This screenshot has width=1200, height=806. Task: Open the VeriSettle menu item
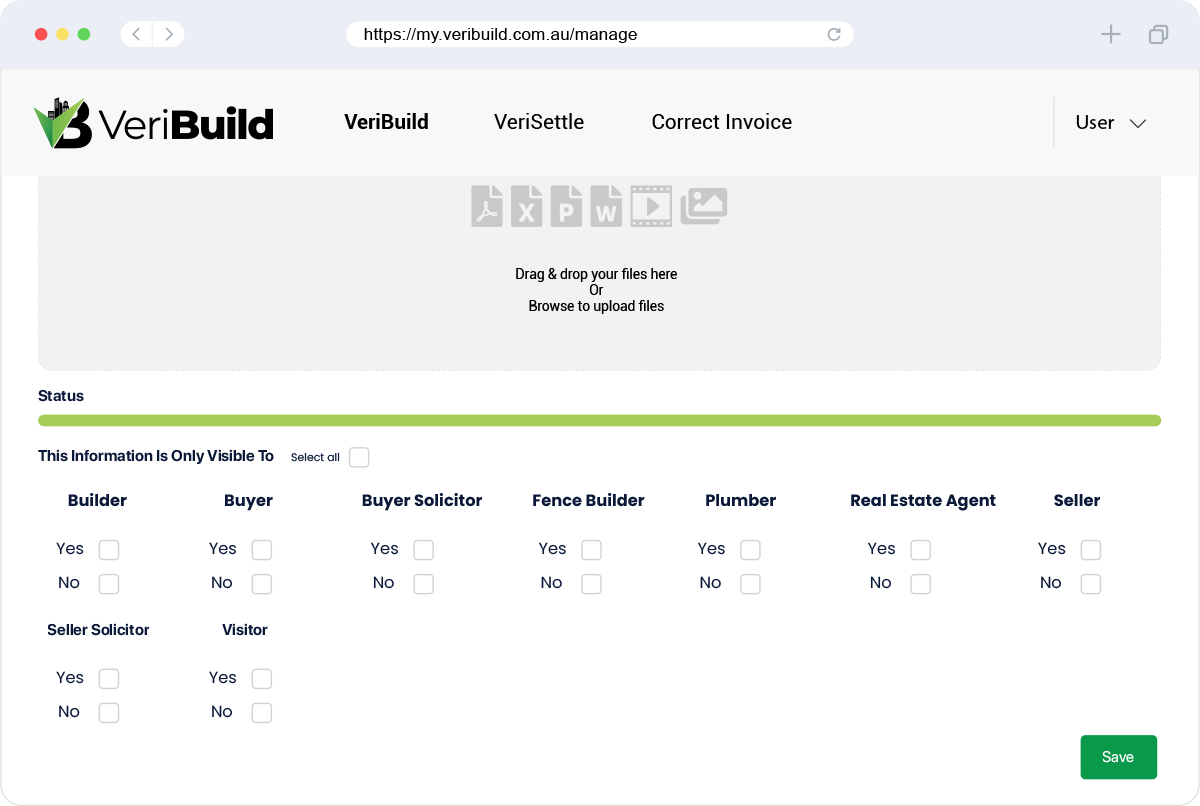point(539,122)
